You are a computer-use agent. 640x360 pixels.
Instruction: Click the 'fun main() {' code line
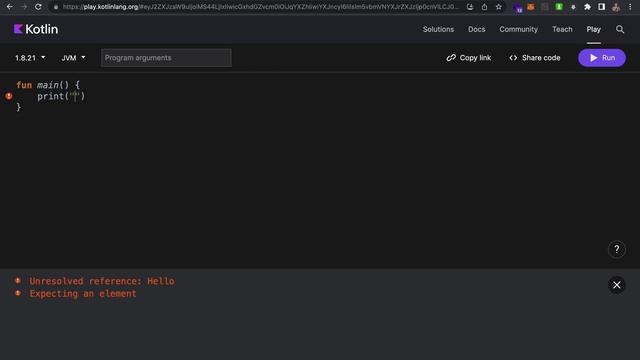pyautogui.click(x=48, y=85)
